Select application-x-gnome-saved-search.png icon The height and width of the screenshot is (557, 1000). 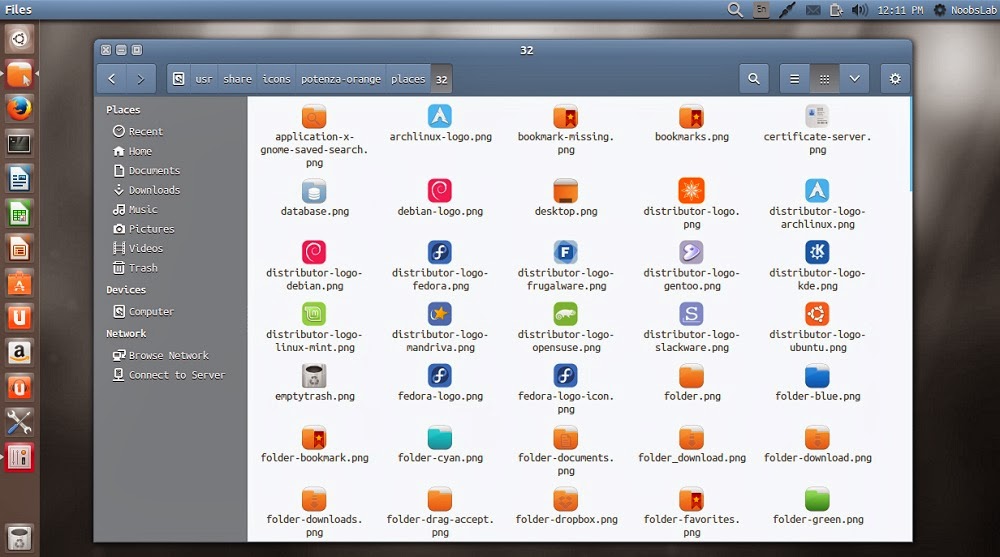tap(314, 116)
